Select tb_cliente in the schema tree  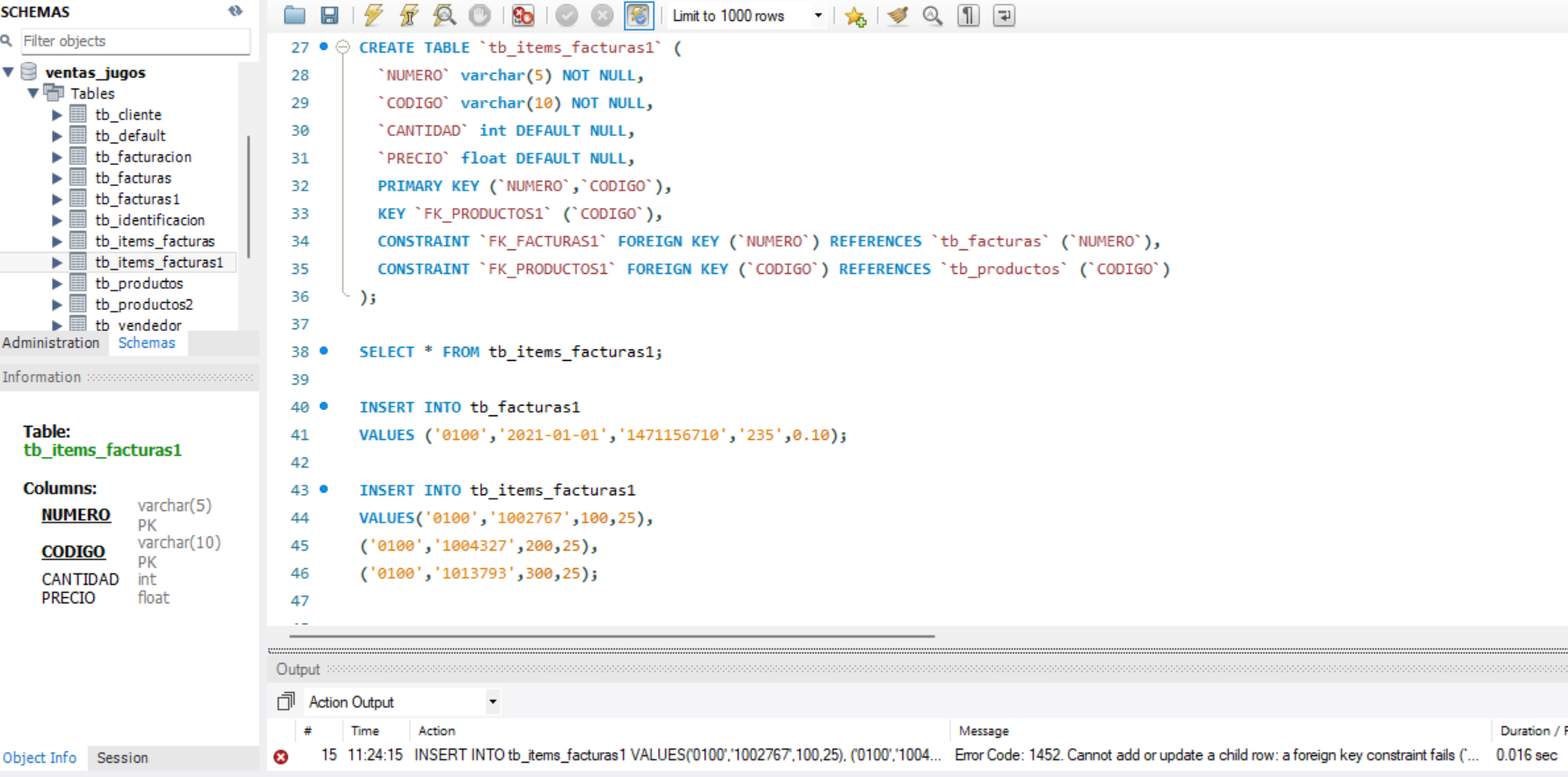click(x=128, y=114)
